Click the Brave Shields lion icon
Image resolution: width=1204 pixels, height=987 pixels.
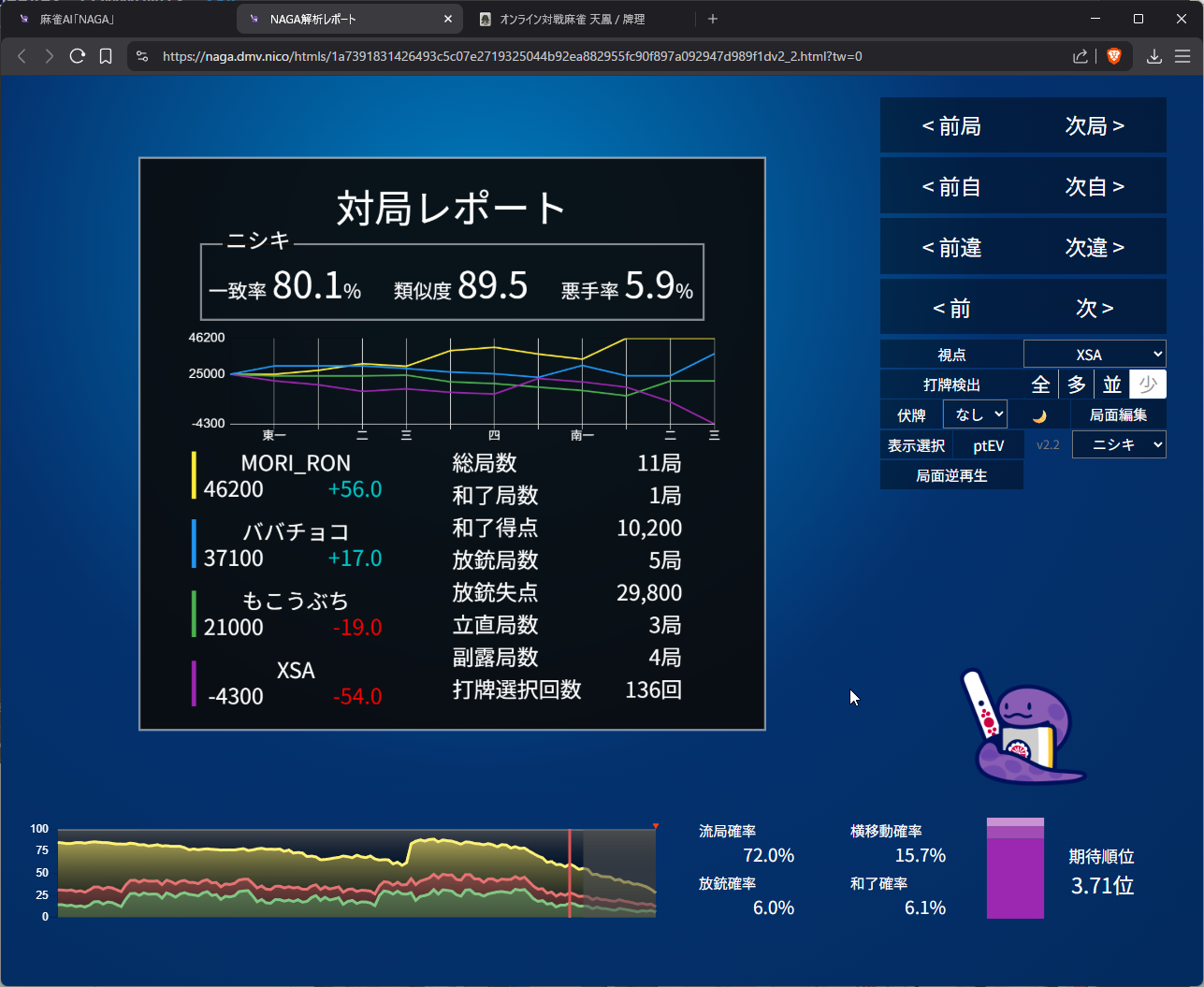(1113, 56)
